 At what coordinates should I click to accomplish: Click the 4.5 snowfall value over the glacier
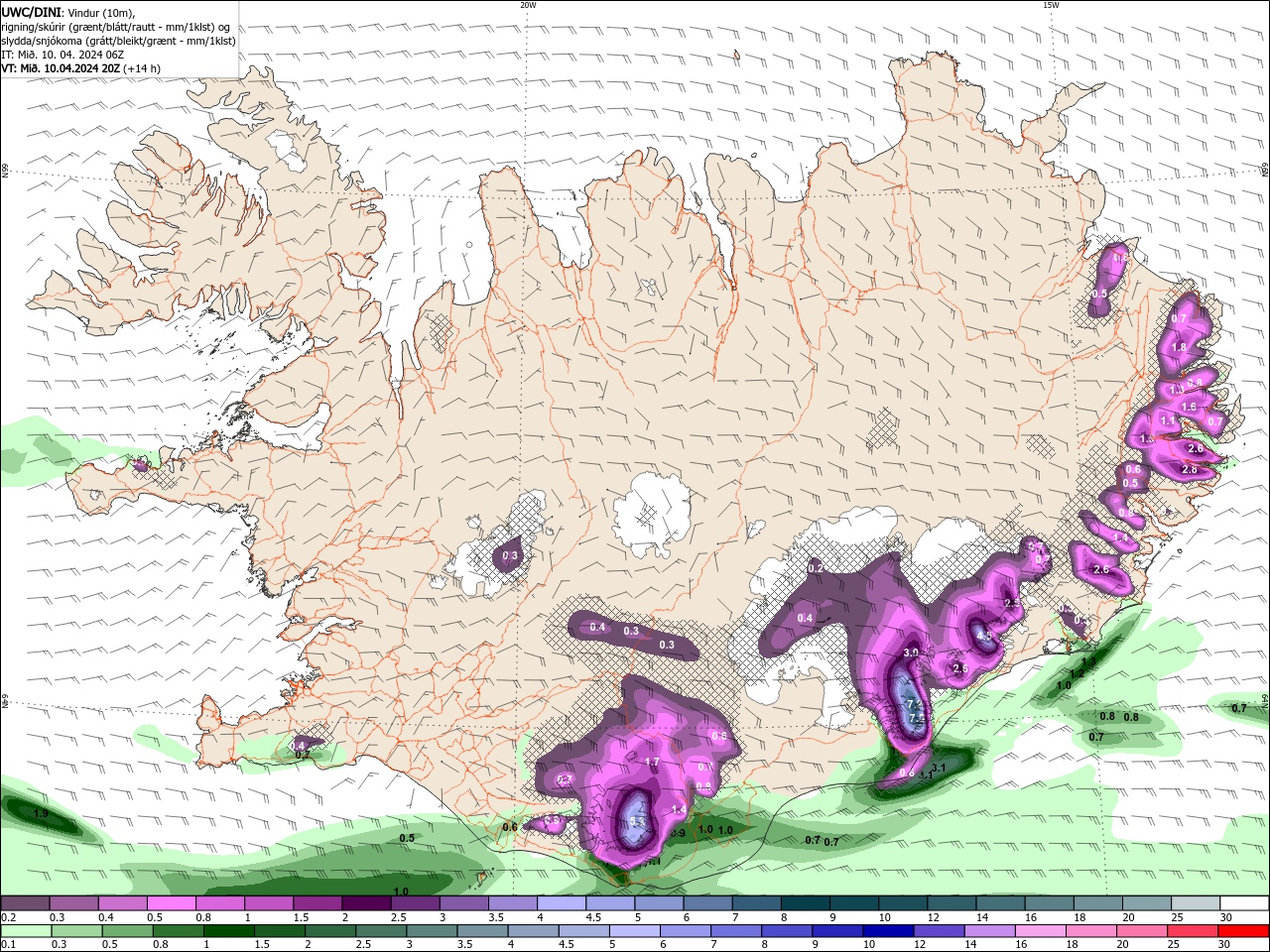(983, 635)
